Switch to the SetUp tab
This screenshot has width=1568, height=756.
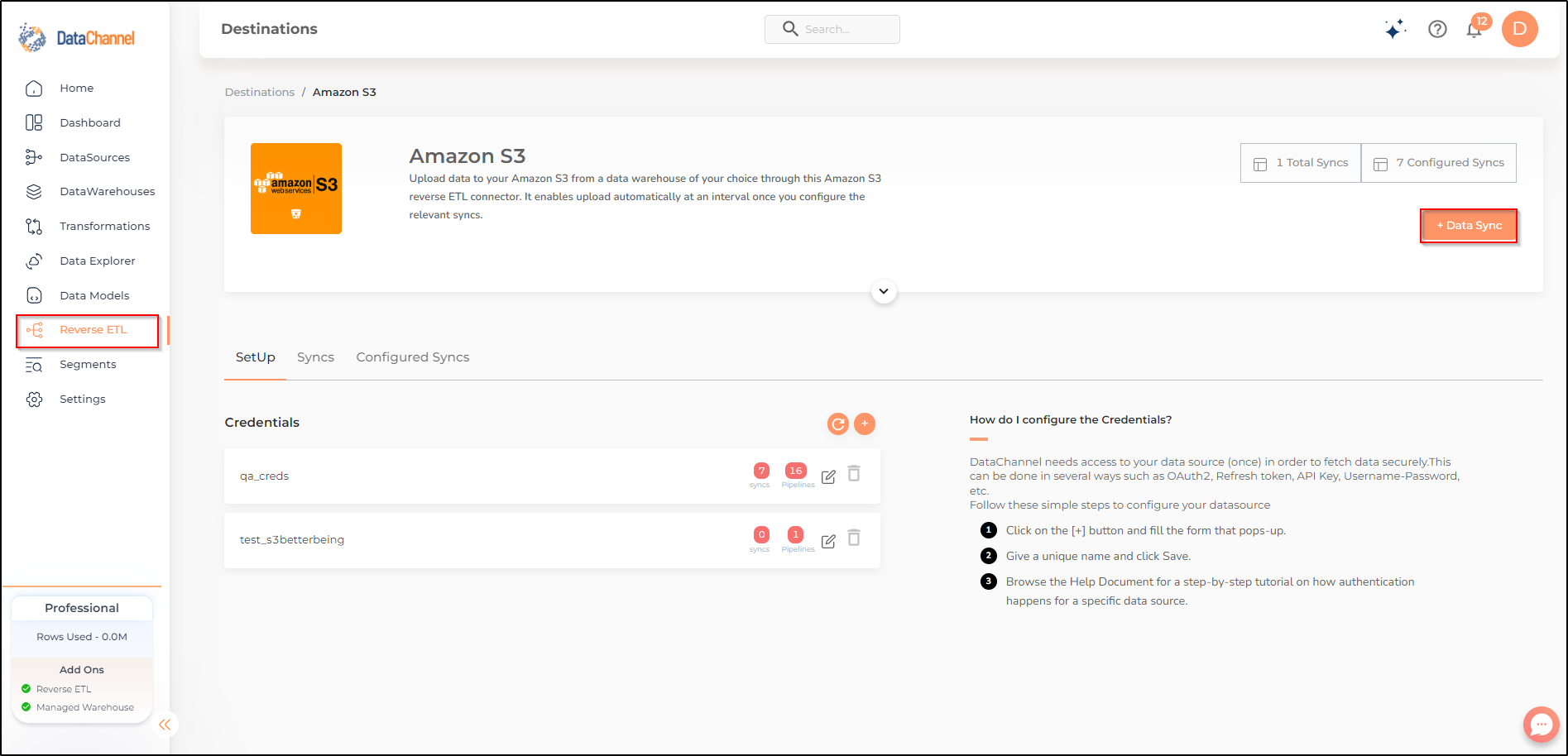click(x=255, y=357)
